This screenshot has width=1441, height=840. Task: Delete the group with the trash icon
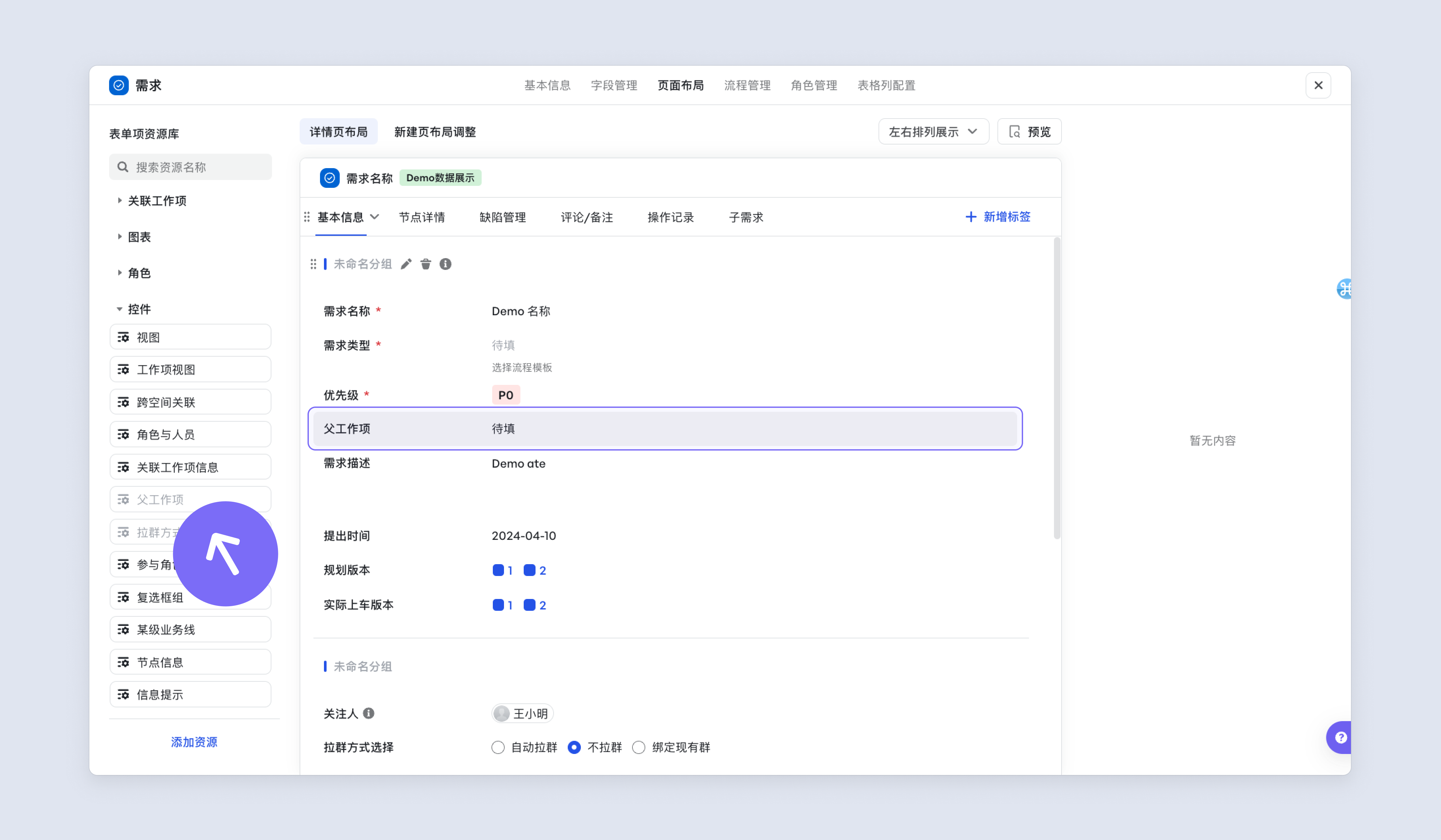[x=425, y=264]
